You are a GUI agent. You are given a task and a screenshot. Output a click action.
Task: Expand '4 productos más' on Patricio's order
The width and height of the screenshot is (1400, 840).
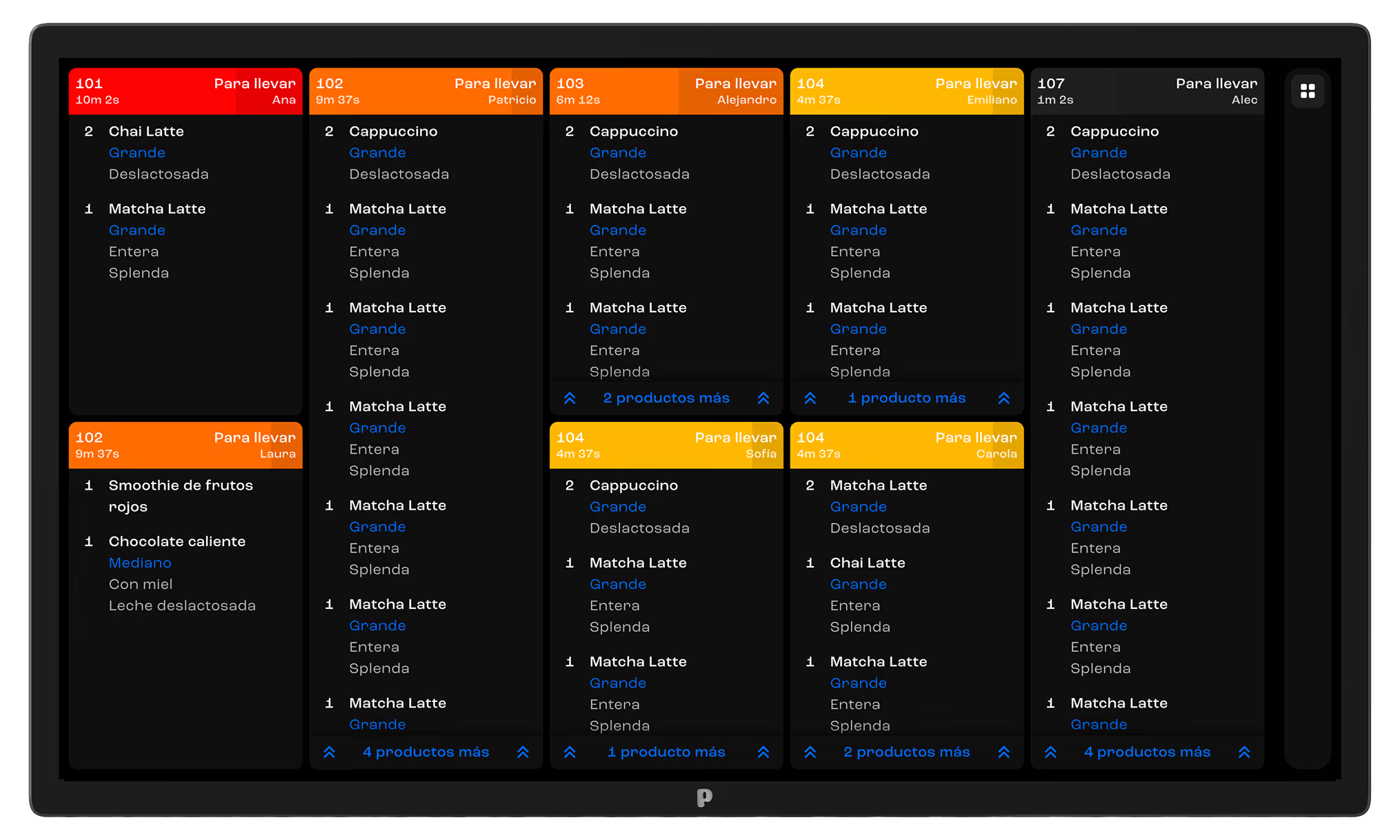pyautogui.click(x=426, y=752)
